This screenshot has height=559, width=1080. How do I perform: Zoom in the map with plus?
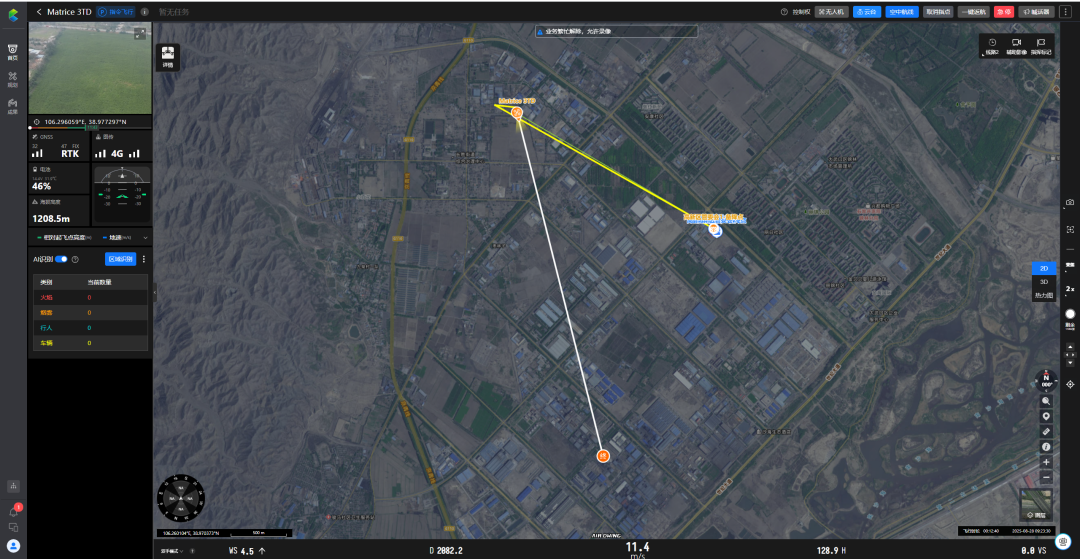pyautogui.click(x=1046, y=463)
